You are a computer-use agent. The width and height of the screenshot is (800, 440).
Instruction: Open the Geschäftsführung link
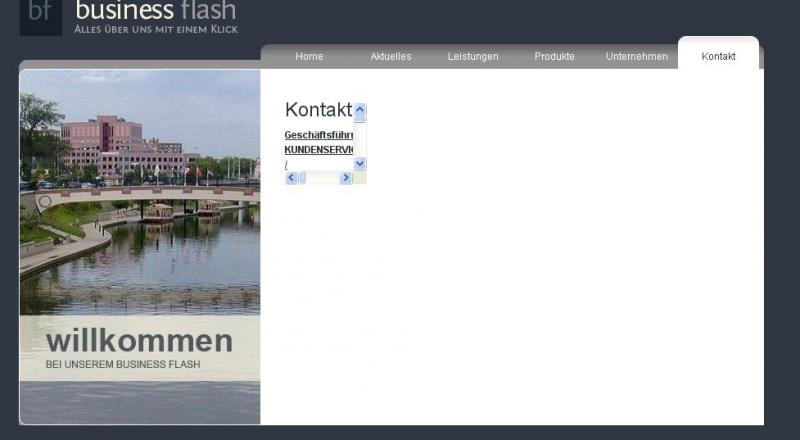coord(318,135)
